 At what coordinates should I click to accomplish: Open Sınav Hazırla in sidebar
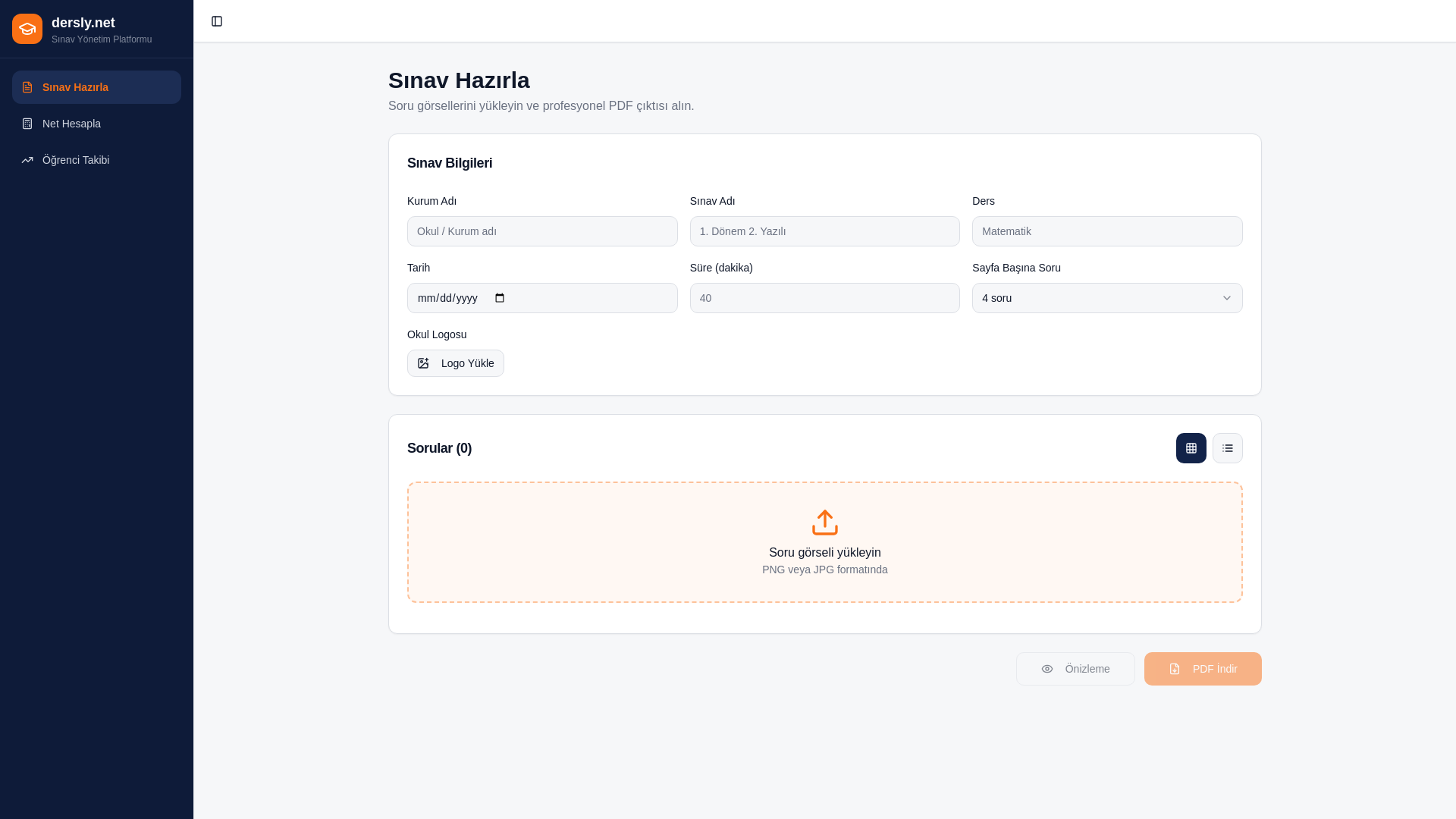tap(96, 87)
